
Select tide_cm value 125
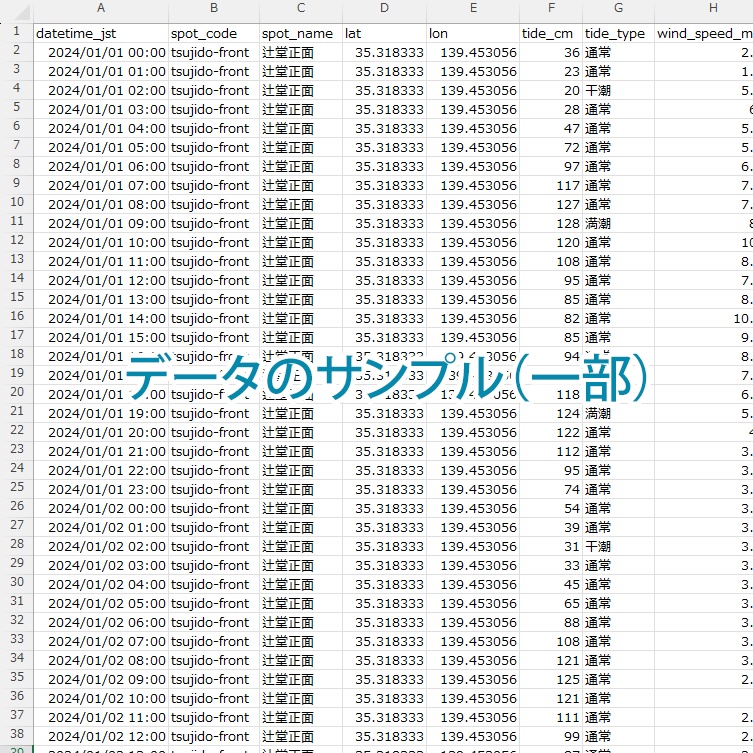551,680
